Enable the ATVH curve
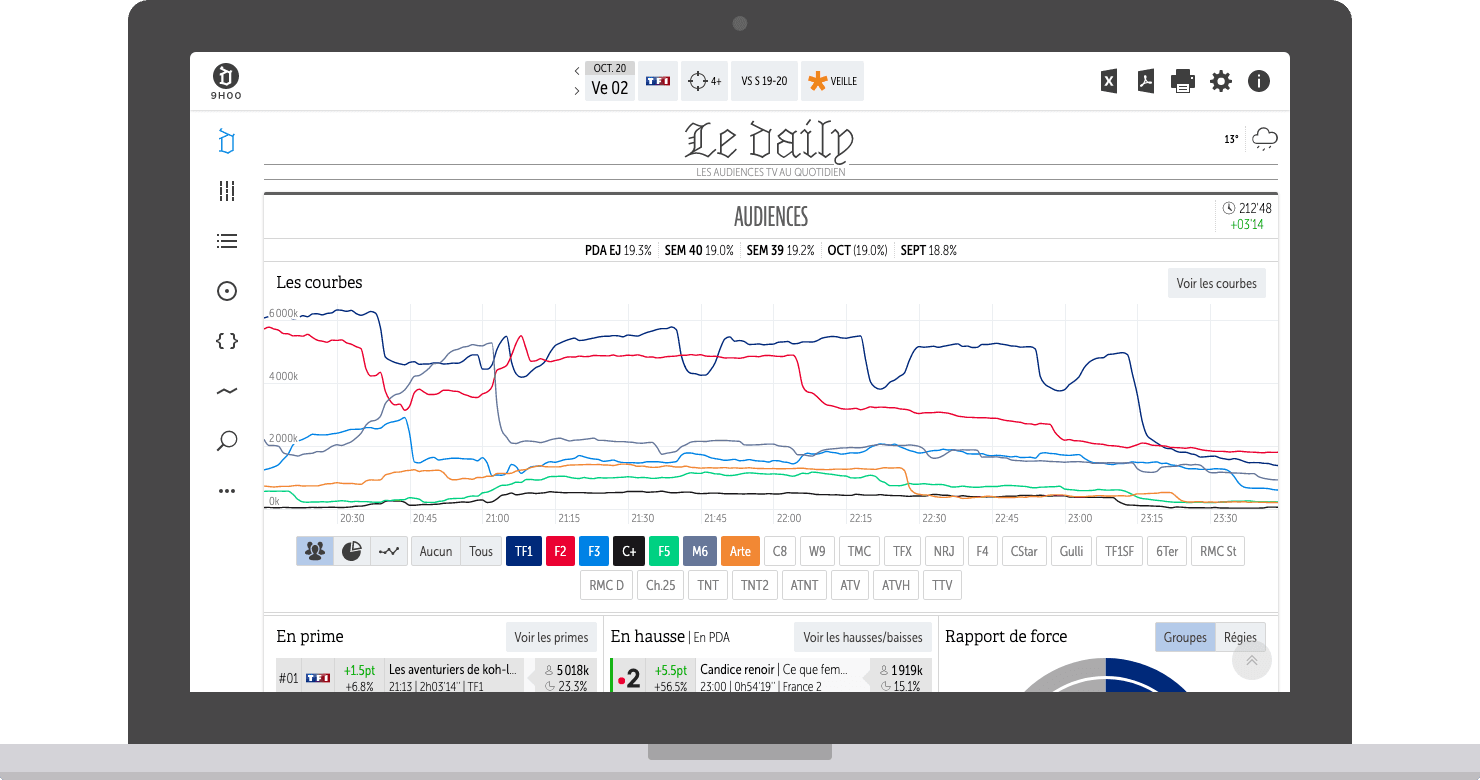This screenshot has width=1480, height=780. click(x=896, y=585)
